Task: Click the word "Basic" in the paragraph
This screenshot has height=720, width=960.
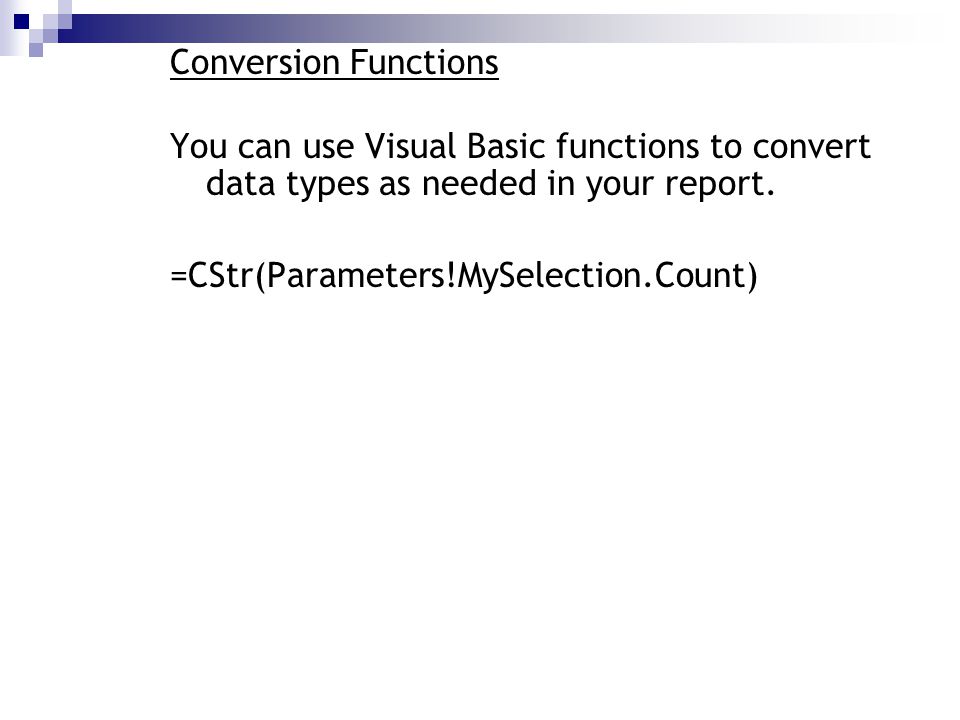Action: point(506,146)
